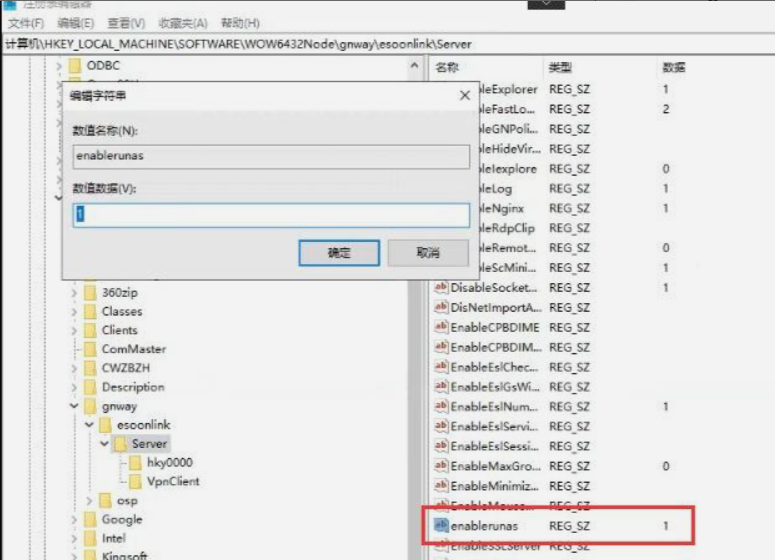Screen dimensions: 775x560
Task: Click the ODBC folder icon
Action: click(73, 66)
